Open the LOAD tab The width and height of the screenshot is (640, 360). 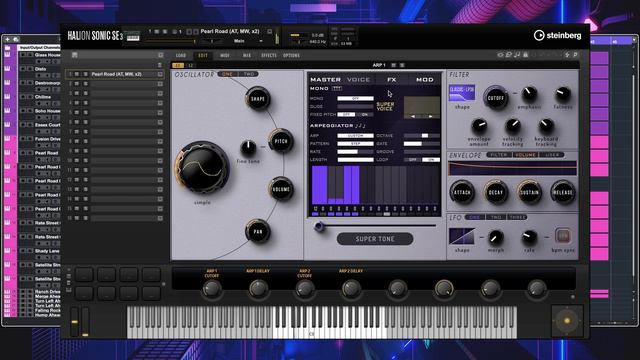coord(181,55)
